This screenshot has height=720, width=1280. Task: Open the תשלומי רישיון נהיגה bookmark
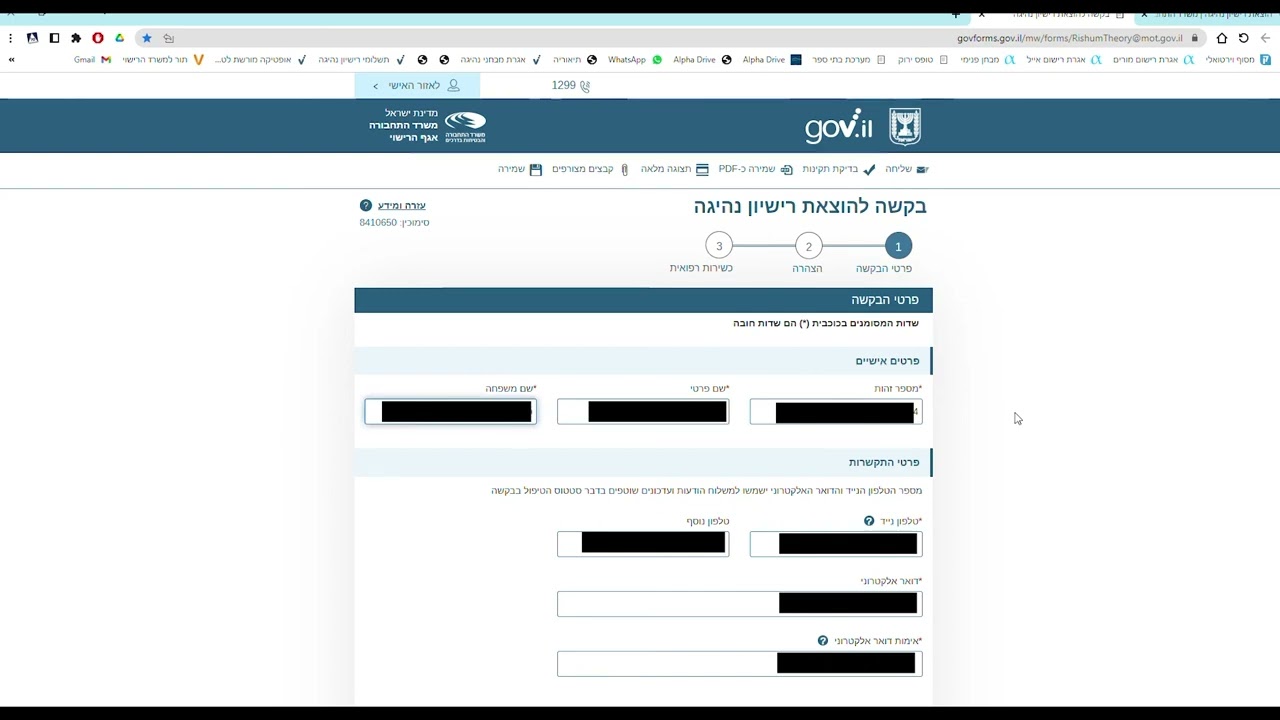pos(361,60)
